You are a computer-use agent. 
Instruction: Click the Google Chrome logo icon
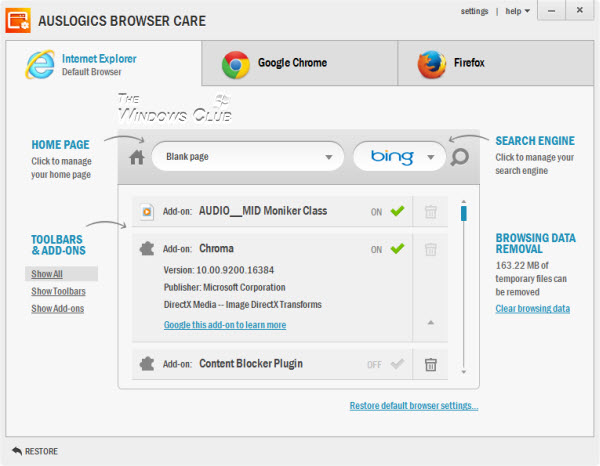click(x=236, y=65)
